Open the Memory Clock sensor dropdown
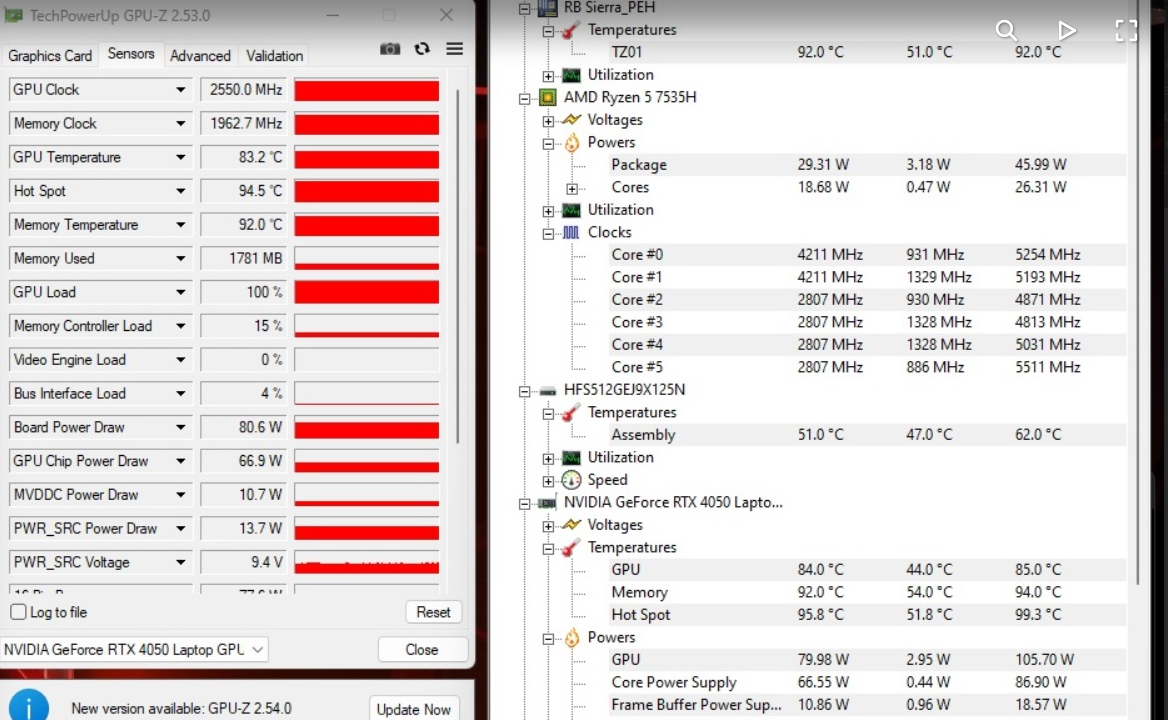Viewport: 1168px width, 720px height. pos(180,124)
